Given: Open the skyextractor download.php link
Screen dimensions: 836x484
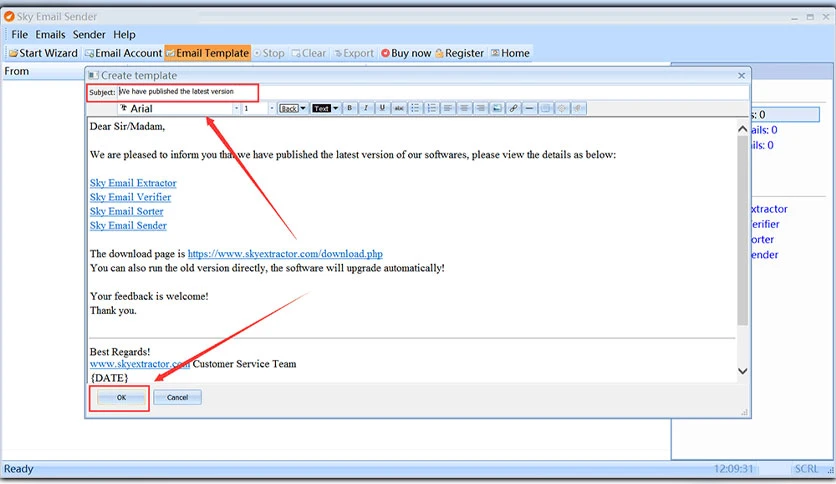Looking at the screenshot, I should pyautogui.click(x=285, y=254).
